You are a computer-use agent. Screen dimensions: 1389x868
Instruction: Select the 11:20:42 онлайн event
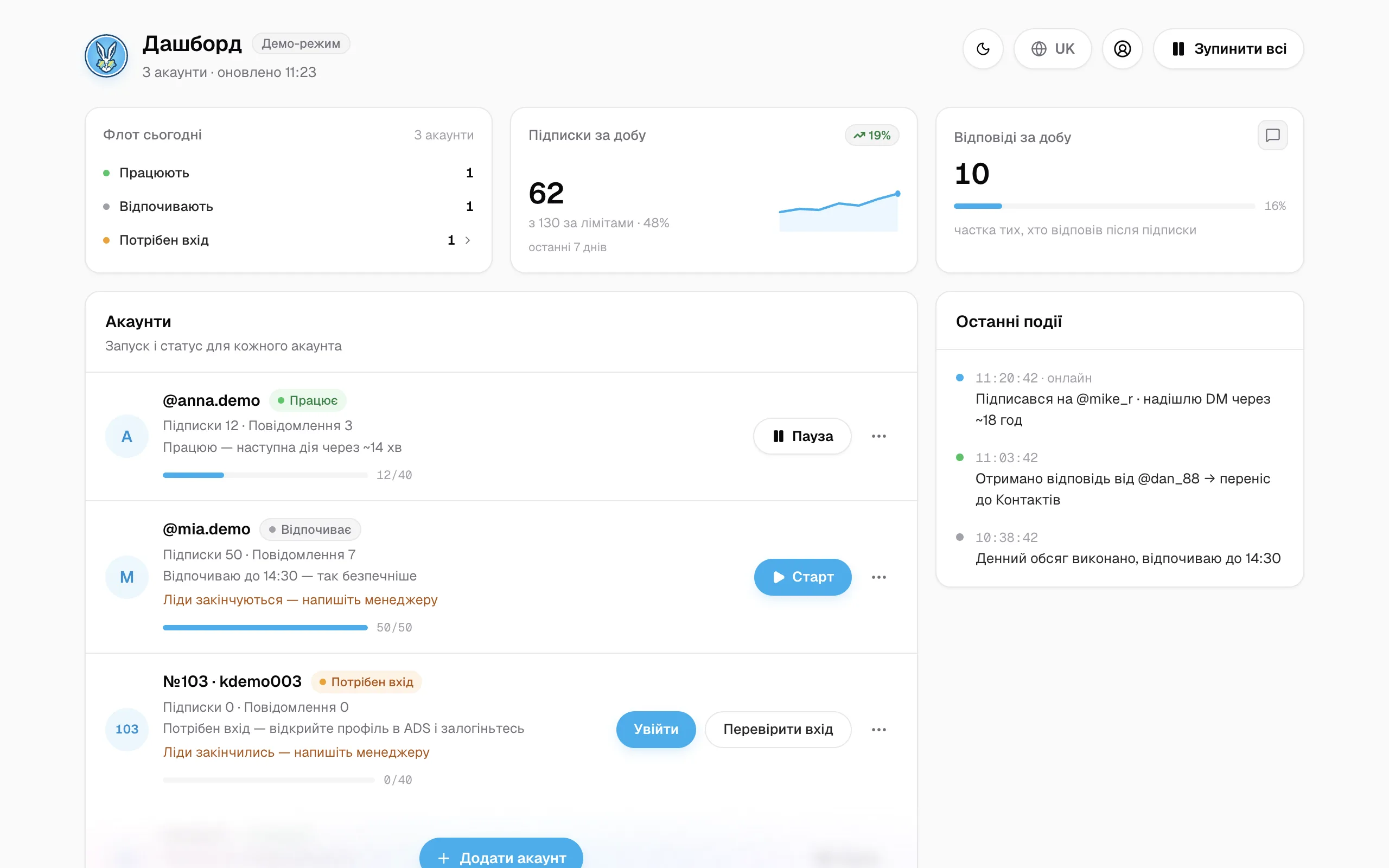1120,400
